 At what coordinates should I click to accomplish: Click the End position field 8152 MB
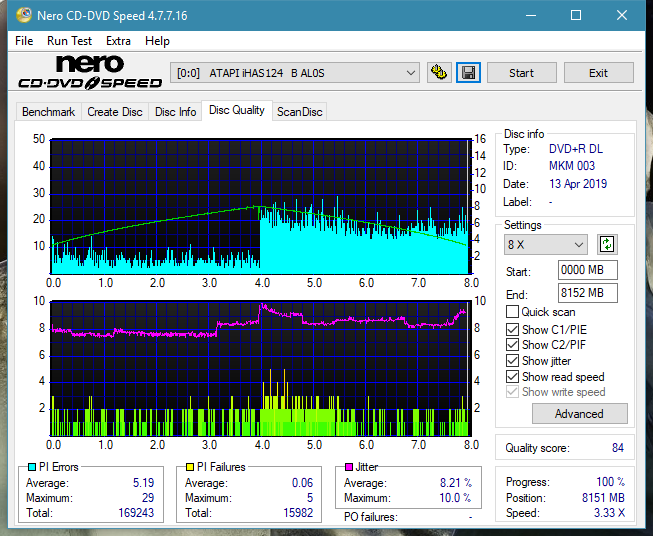click(x=588, y=293)
